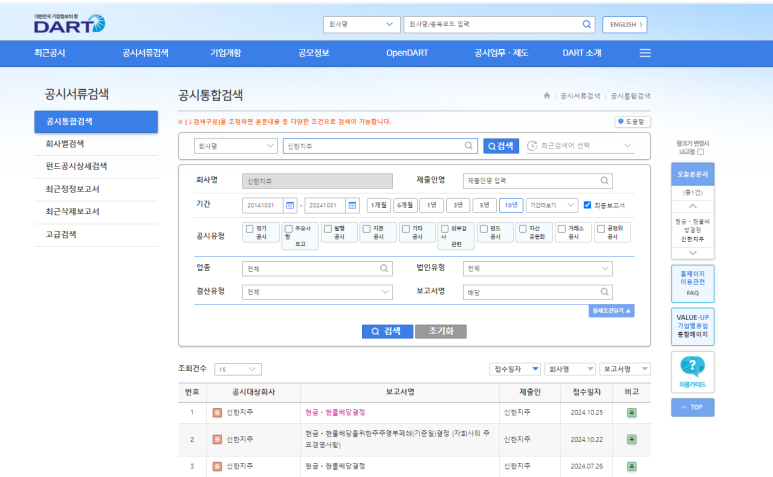Open the hamburger full-menu icon
This screenshot has width=773, height=477.
pos(645,53)
